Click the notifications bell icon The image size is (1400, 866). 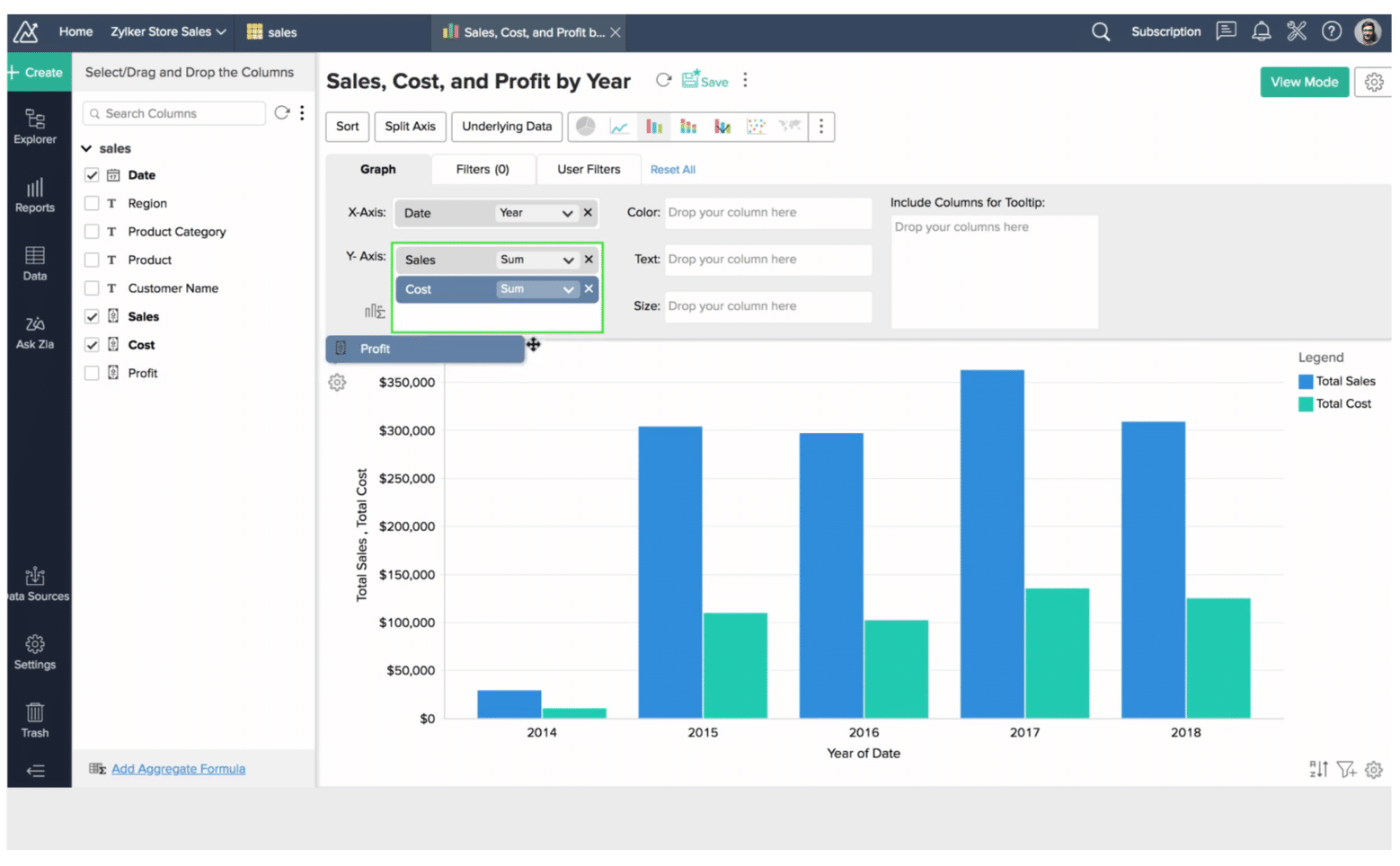(1261, 32)
